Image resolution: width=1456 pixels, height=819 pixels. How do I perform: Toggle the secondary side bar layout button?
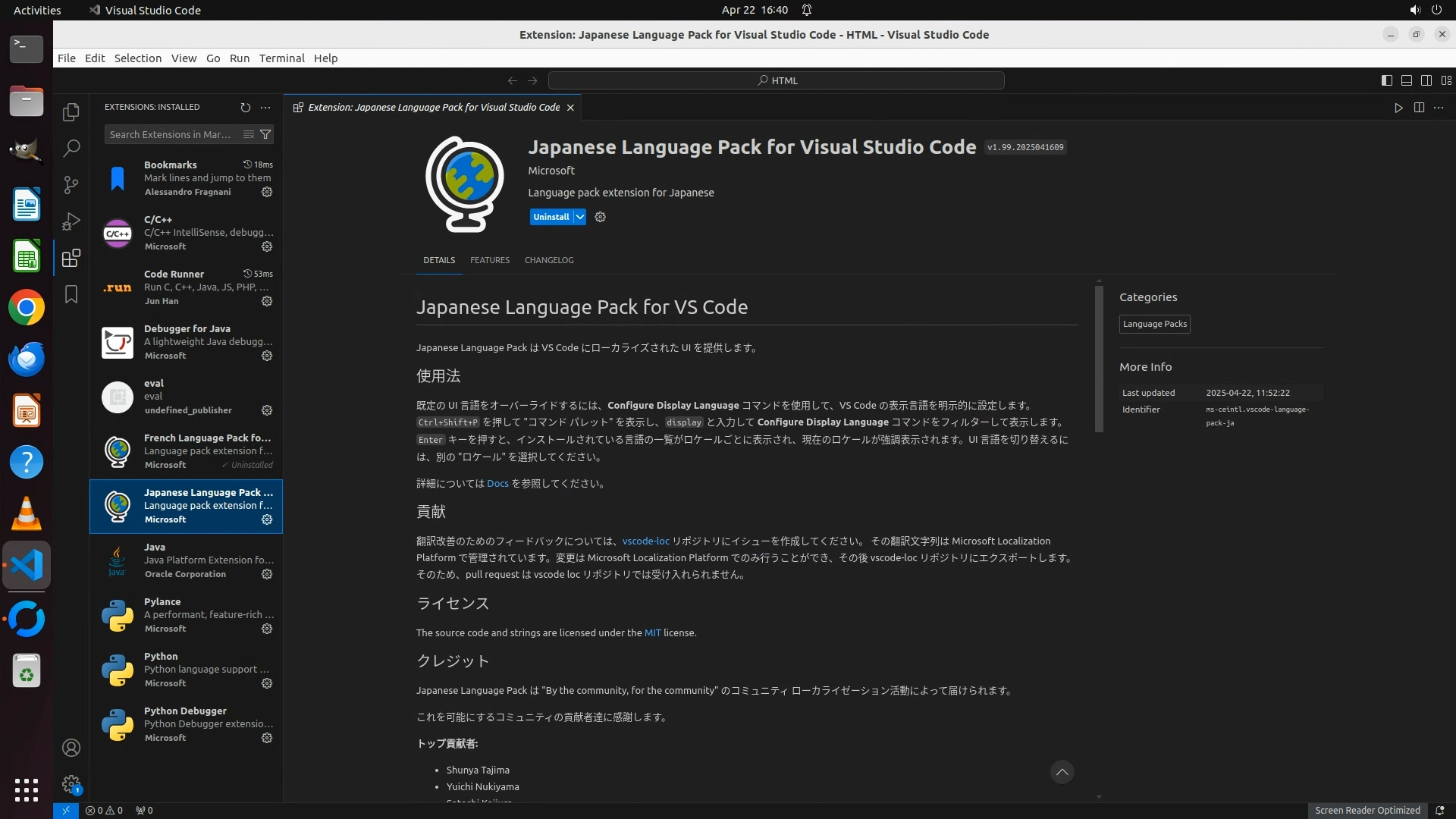click(1426, 80)
